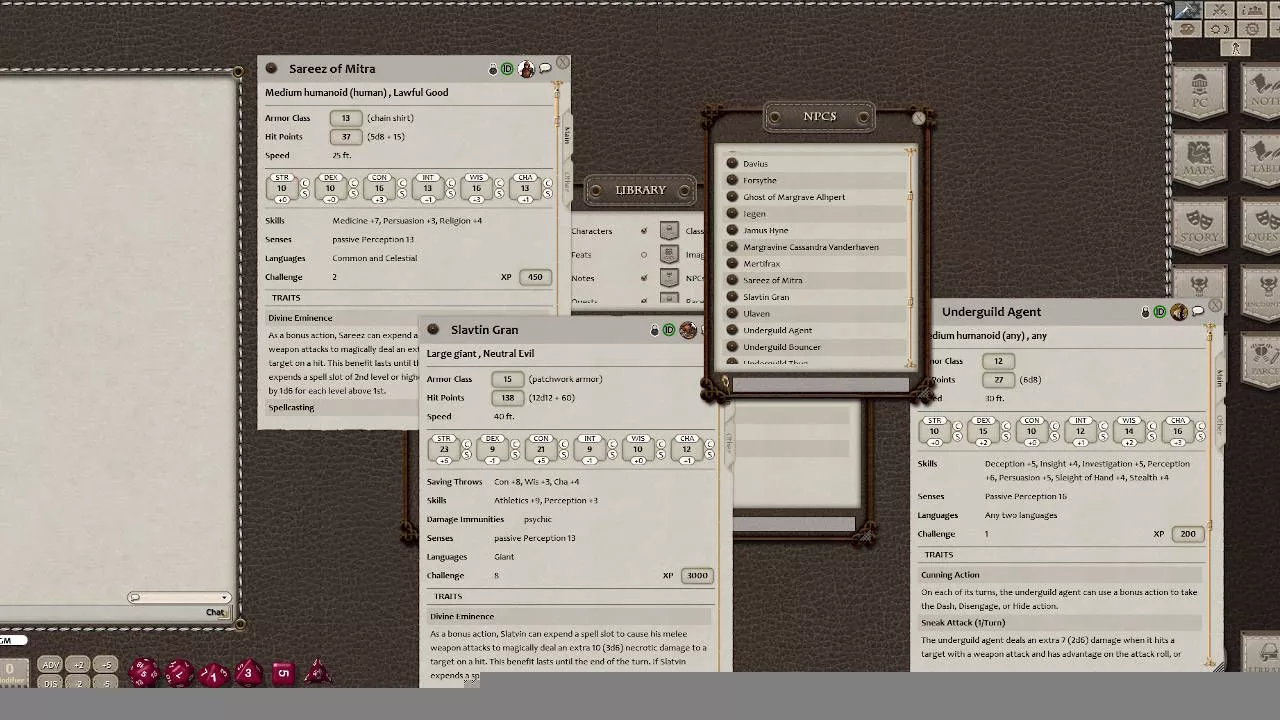Click the +2 modifier button
This screenshot has width=1280, height=720.
pyautogui.click(x=79, y=665)
